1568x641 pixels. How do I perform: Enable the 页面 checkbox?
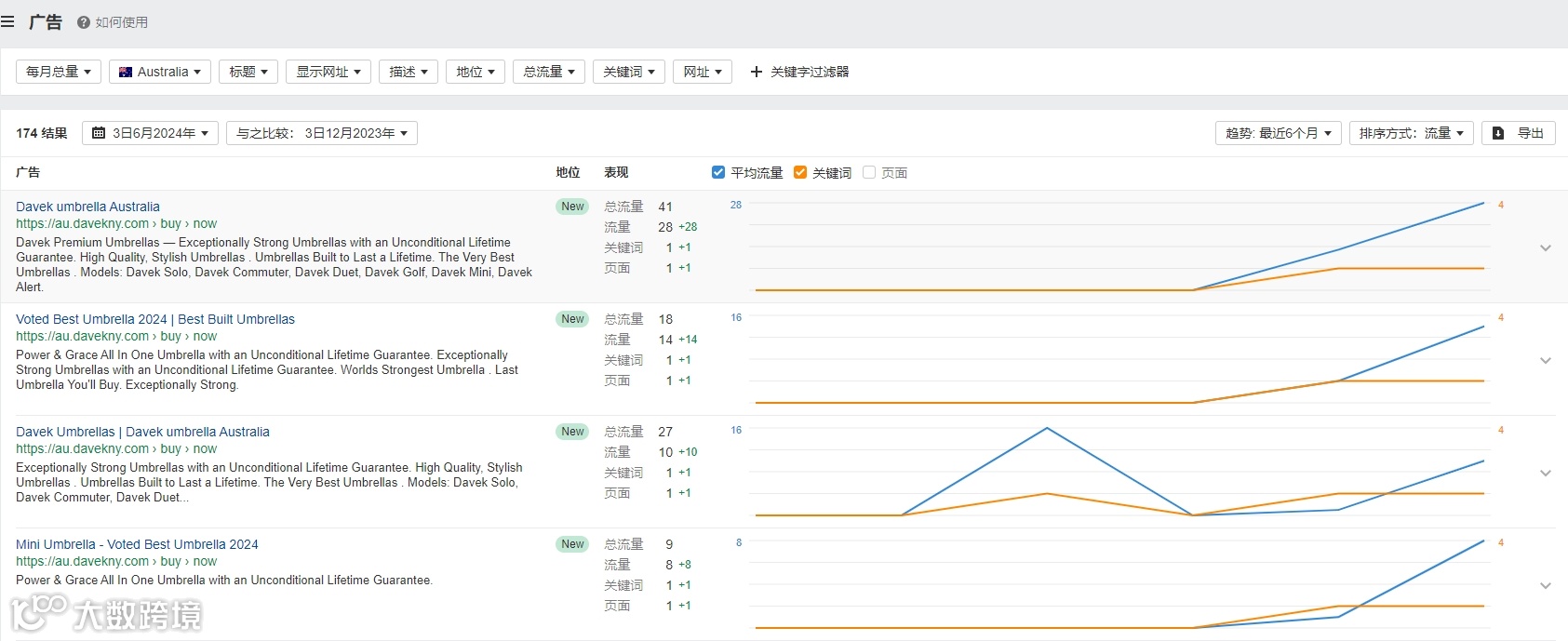coord(869,172)
